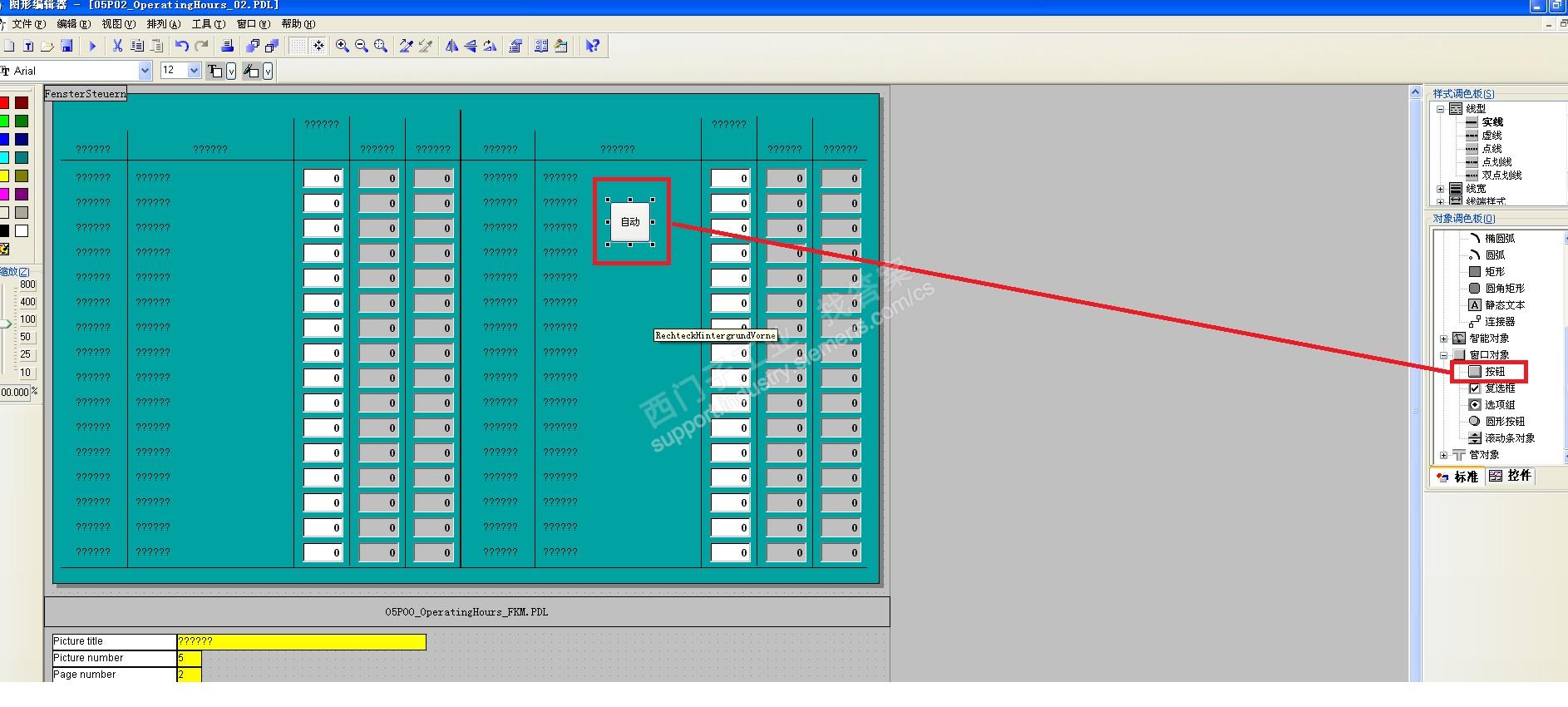Select the 自动 button on the canvas

630,222
